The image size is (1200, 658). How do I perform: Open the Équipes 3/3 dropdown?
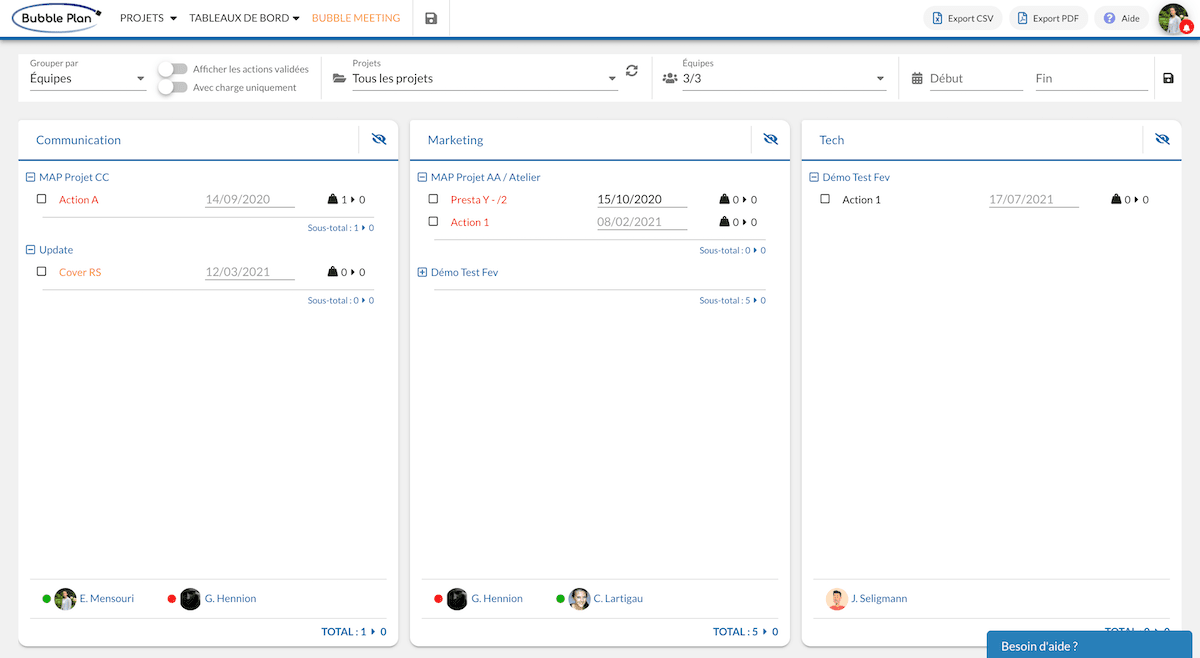coord(784,78)
